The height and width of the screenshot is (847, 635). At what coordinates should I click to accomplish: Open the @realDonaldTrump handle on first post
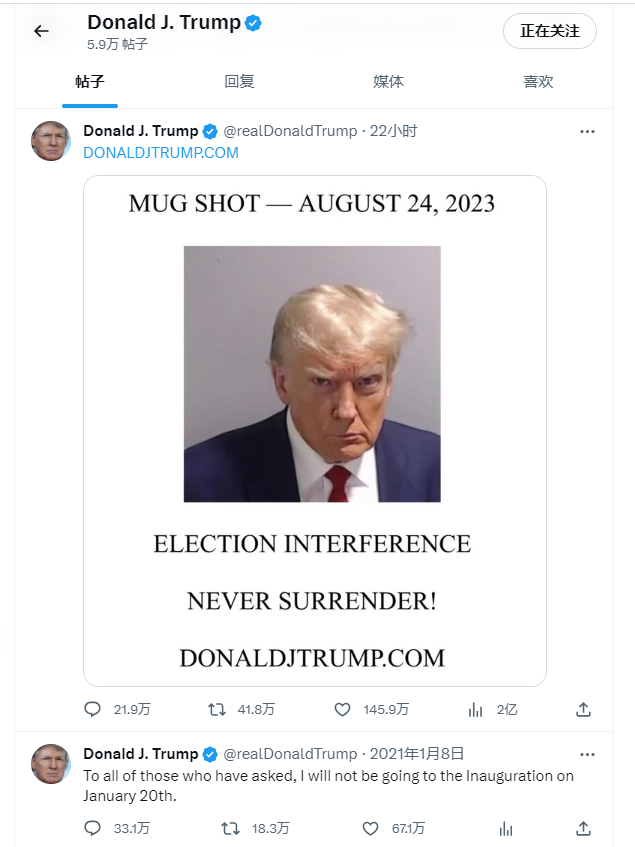[291, 131]
